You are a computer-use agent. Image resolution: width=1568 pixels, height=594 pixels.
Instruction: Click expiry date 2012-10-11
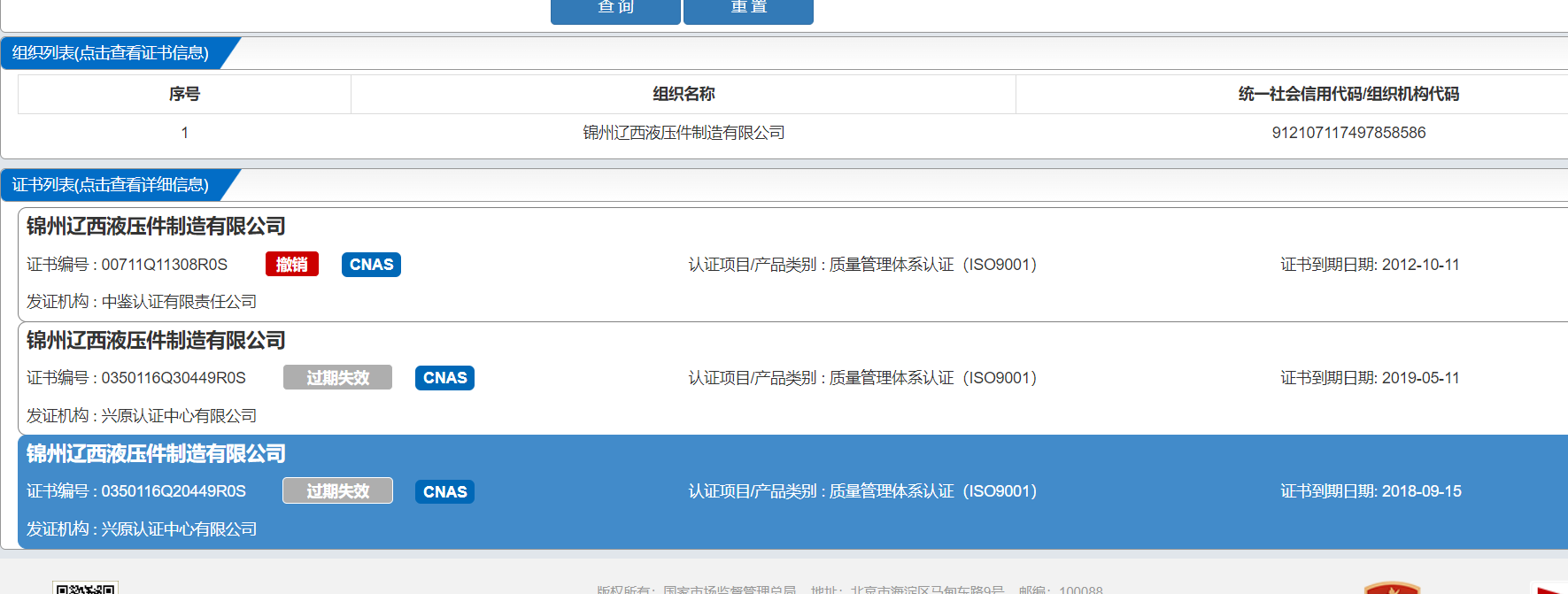pyautogui.click(x=1420, y=265)
